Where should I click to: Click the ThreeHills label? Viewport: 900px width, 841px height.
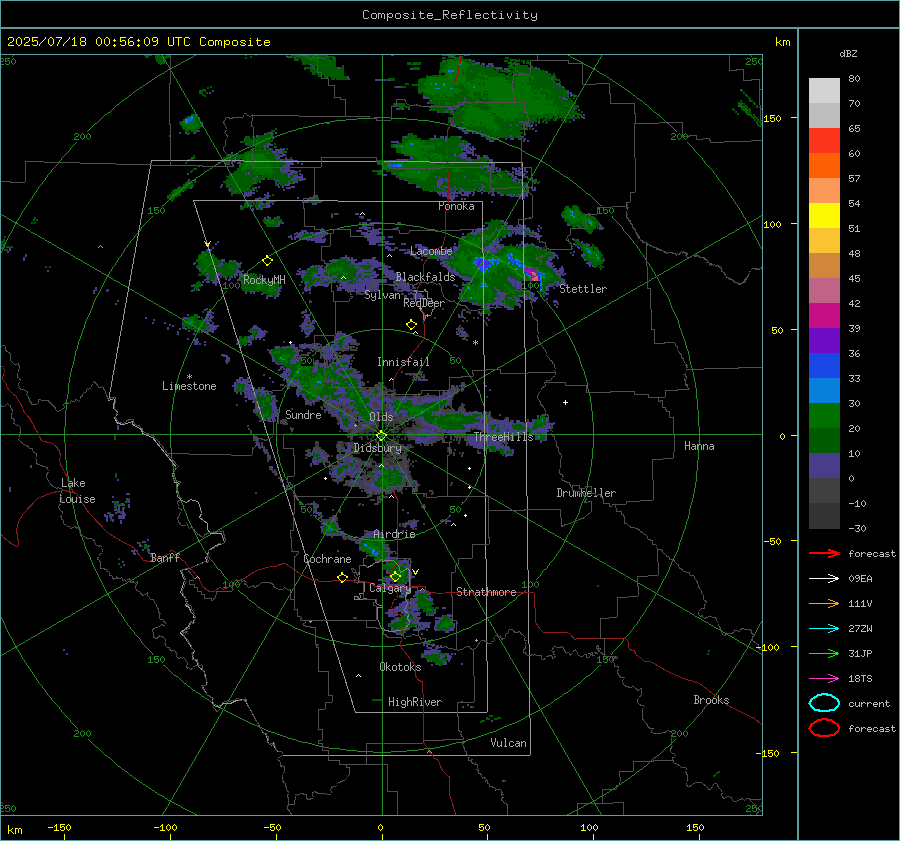(x=503, y=437)
